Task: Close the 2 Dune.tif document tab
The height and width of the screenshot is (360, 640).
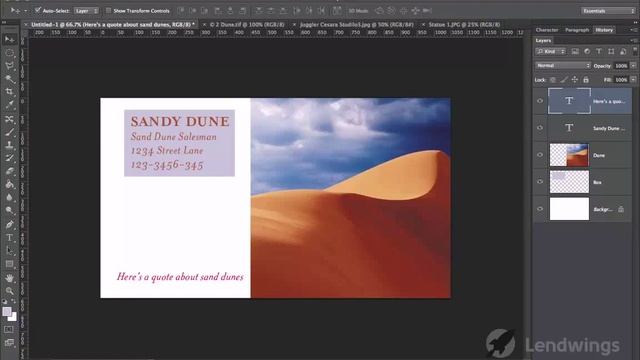Action: [x=204, y=24]
